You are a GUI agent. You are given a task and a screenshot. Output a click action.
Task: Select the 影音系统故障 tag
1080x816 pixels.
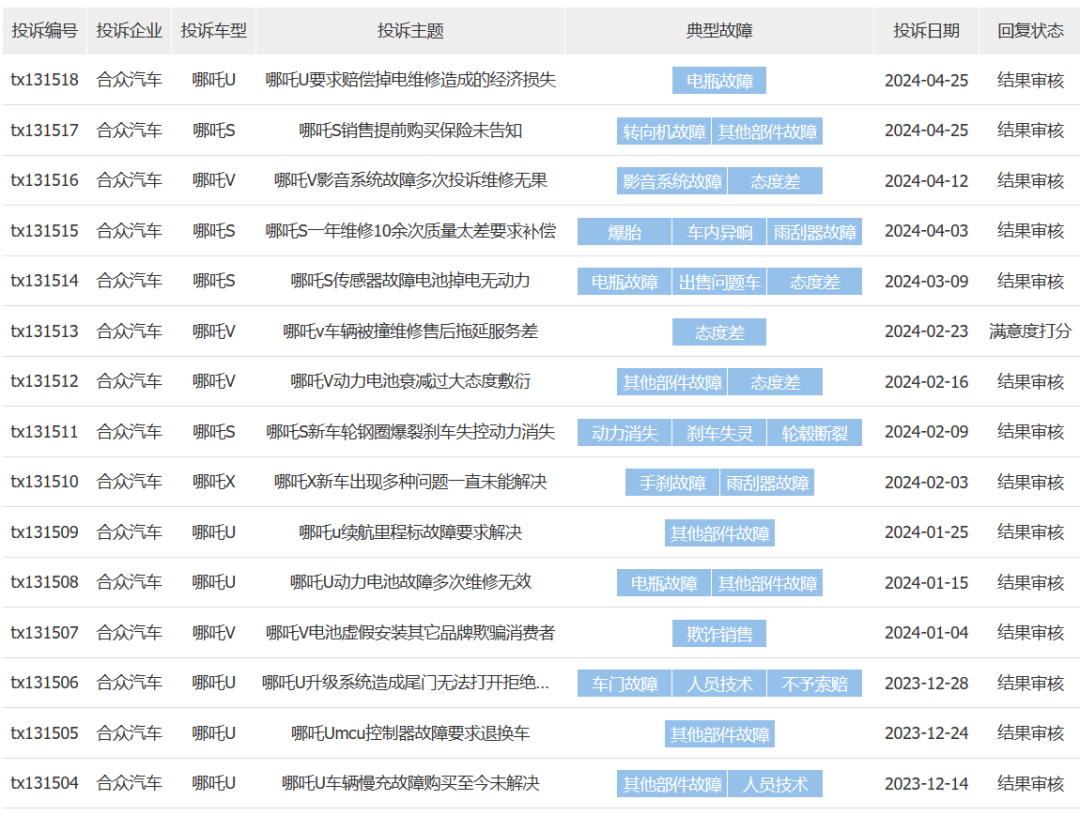(671, 181)
